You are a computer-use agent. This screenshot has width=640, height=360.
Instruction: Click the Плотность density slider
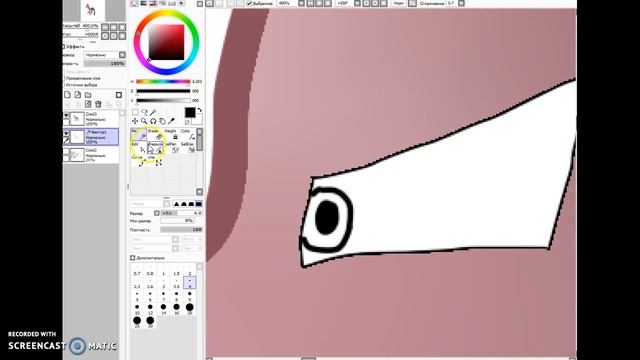[181, 230]
